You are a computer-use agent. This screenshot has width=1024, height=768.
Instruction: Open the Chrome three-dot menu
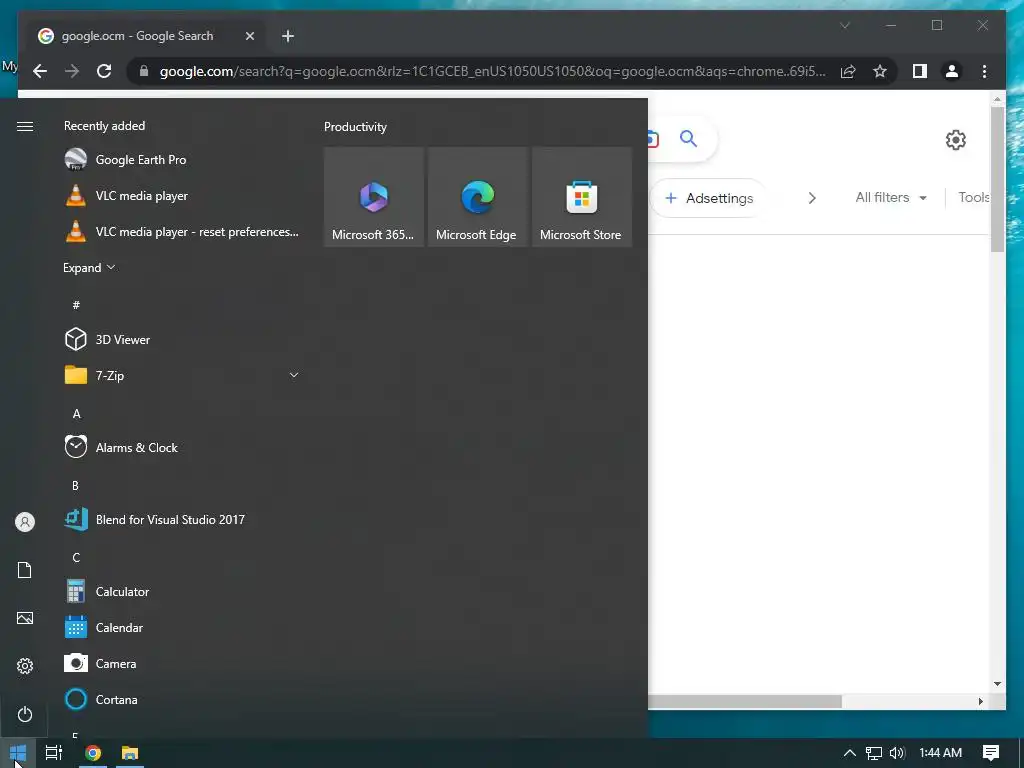tap(984, 71)
